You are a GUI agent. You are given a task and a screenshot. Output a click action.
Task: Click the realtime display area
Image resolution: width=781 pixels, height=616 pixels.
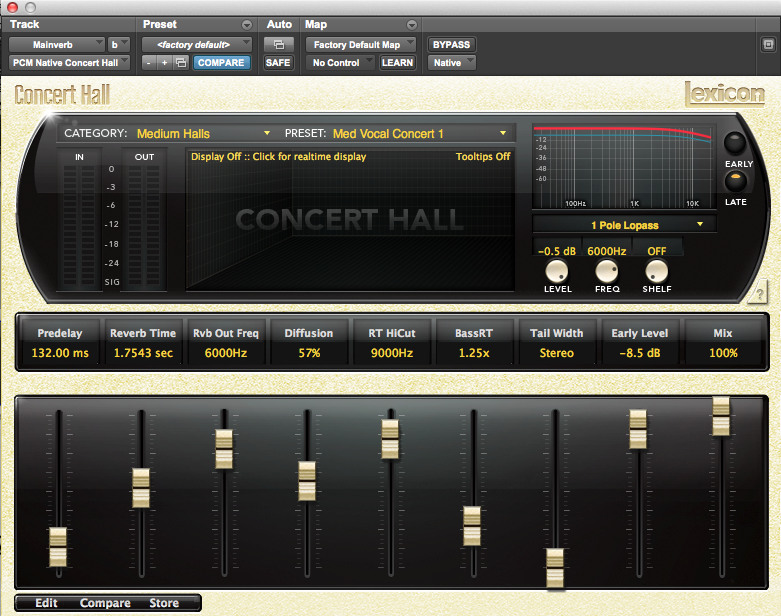pos(349,220)
